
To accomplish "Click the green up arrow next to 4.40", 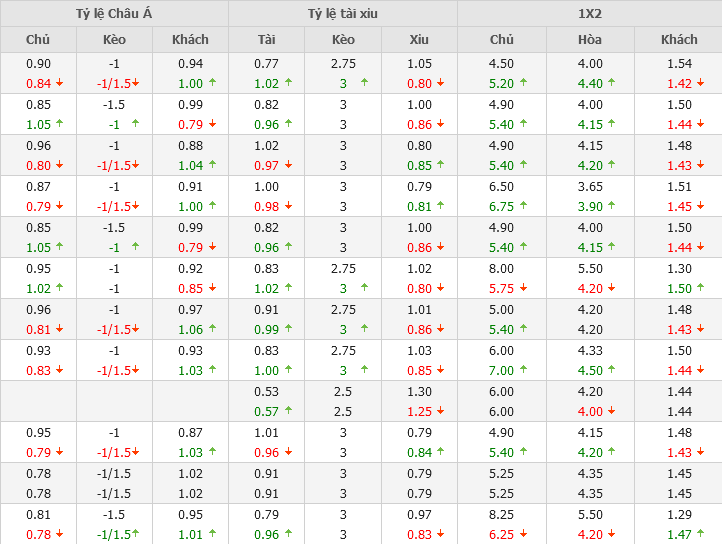I will point(611,84).
